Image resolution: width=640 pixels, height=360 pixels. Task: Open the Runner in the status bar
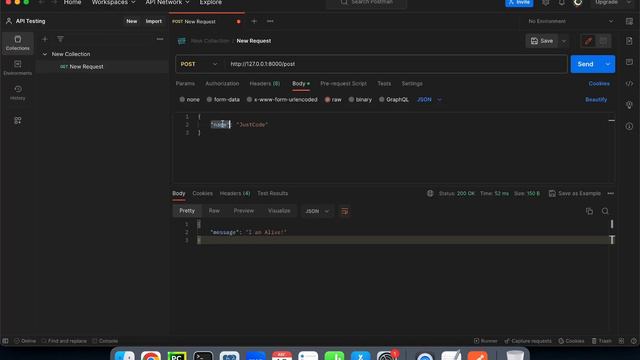486,341
